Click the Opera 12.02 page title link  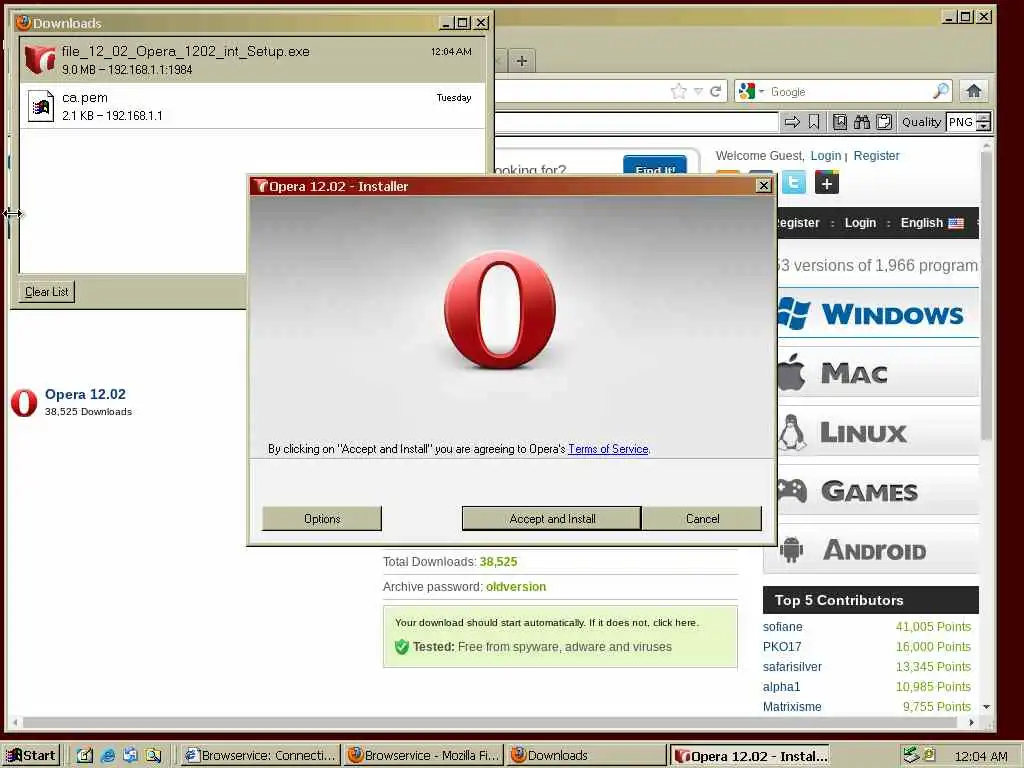click(85, 394)
